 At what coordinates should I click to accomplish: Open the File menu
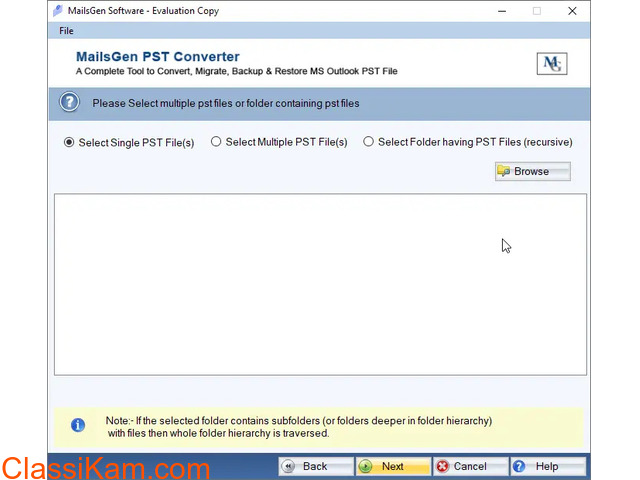pyautogui.click(x=66, y=31)
